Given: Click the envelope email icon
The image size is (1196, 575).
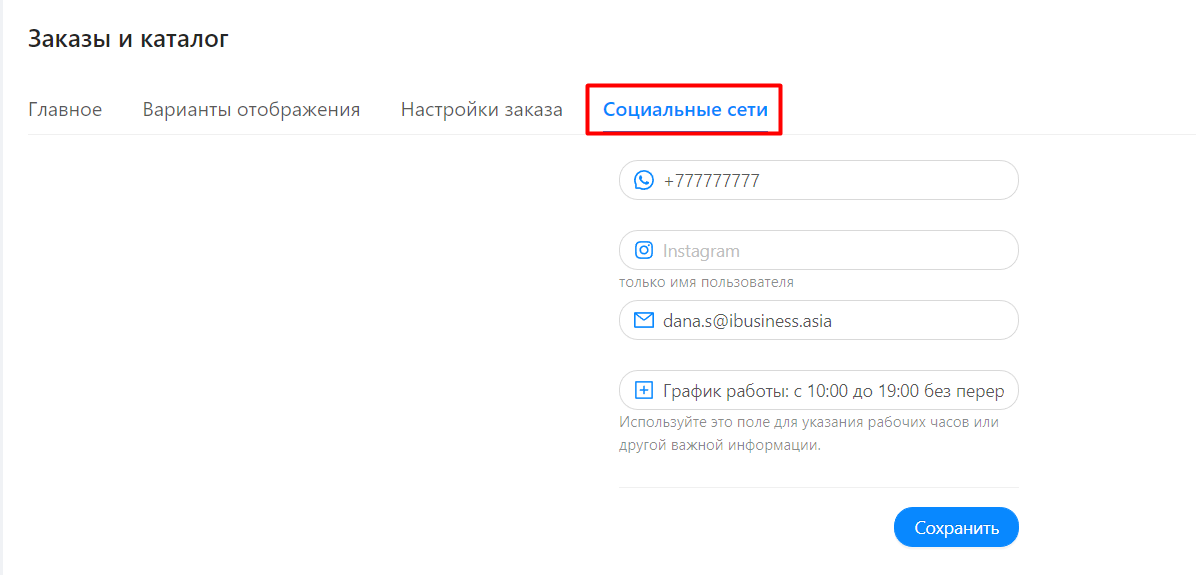Looking at the screenshot, I should tap(645, 320).
